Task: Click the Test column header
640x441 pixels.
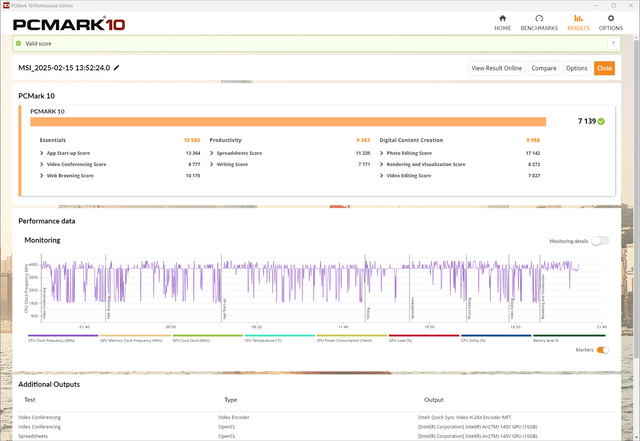Action: click(30, 400)
